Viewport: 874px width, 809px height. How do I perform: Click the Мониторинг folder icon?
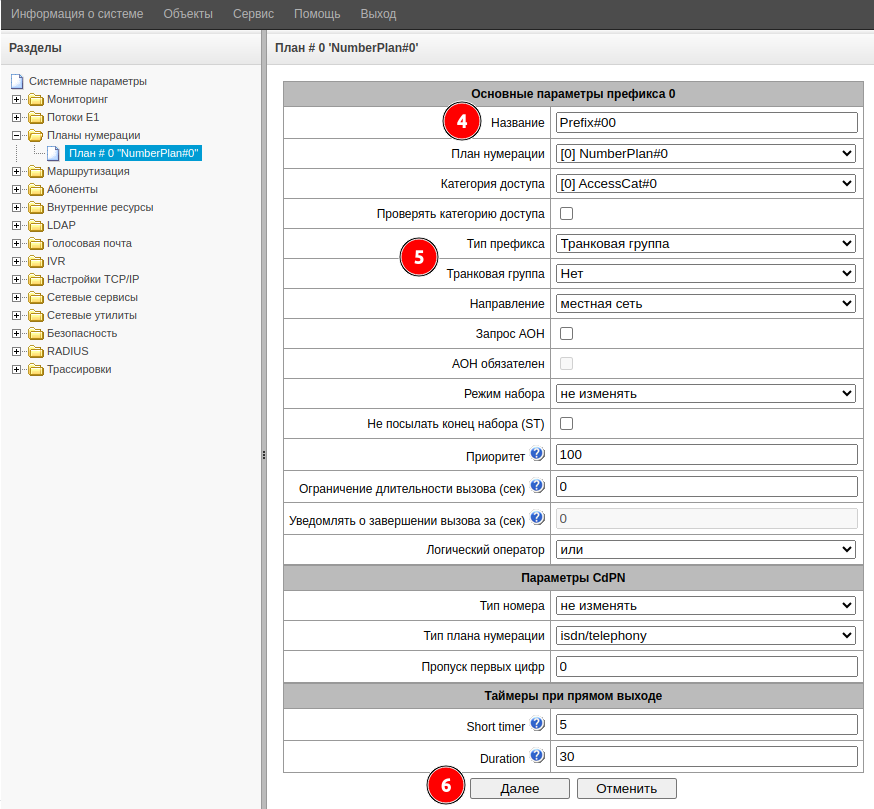tap(36, 100)
